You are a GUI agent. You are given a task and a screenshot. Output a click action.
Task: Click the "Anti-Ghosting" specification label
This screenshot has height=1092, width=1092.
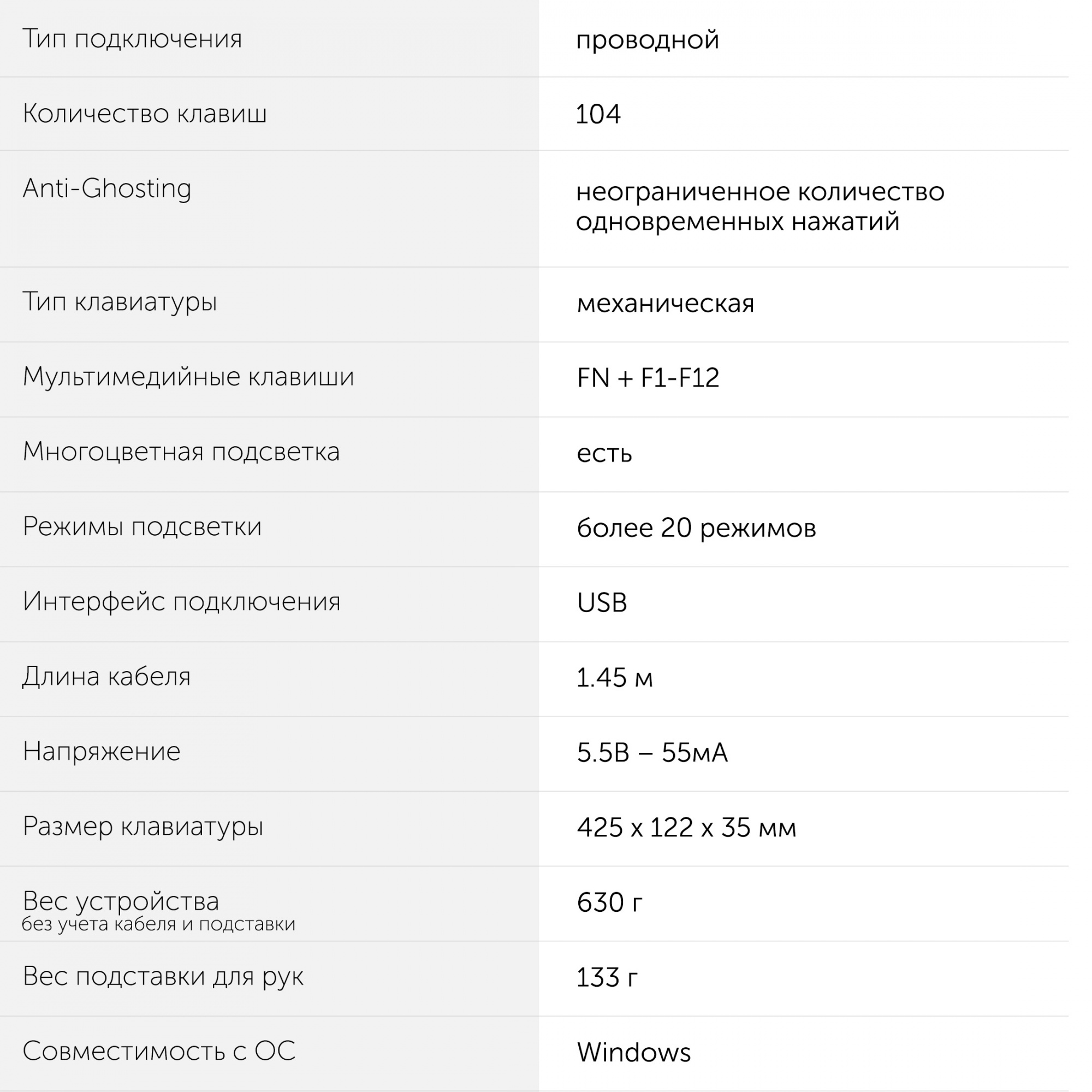tap(107, 188)
